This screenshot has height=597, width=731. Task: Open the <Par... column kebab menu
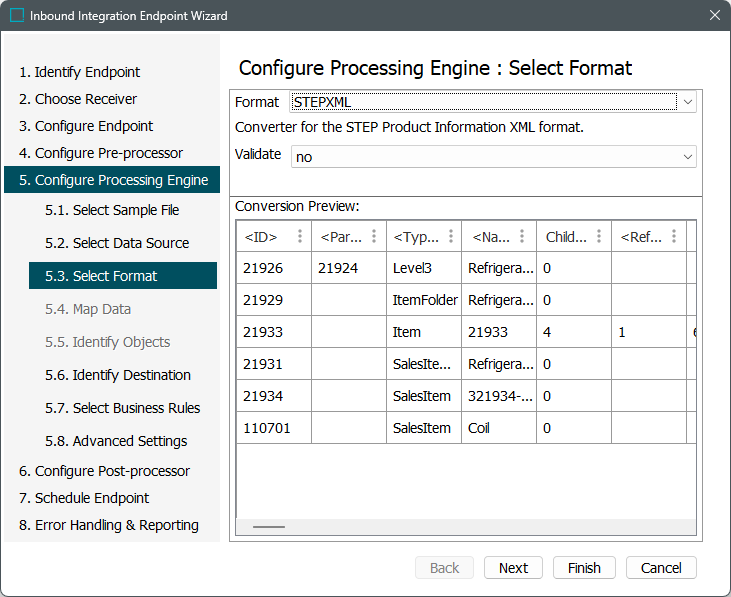(x=373, y=237)
